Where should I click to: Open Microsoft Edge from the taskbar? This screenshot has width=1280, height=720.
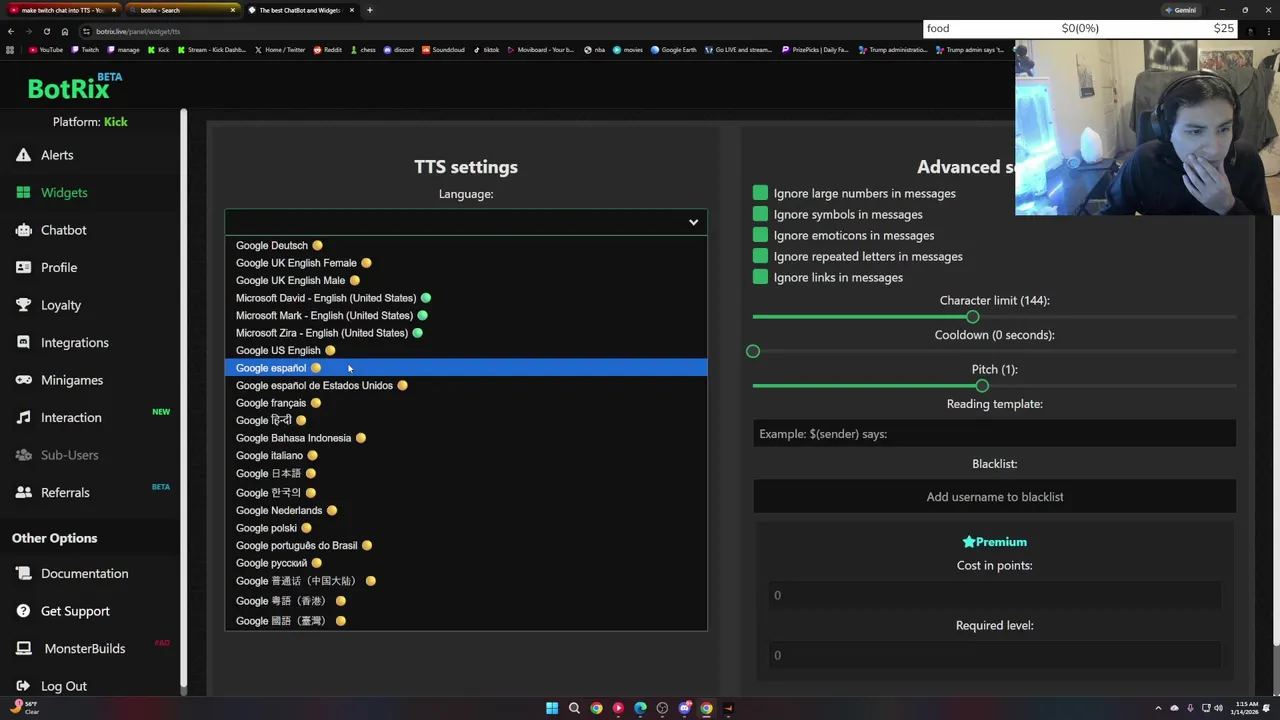click(640, 708)
